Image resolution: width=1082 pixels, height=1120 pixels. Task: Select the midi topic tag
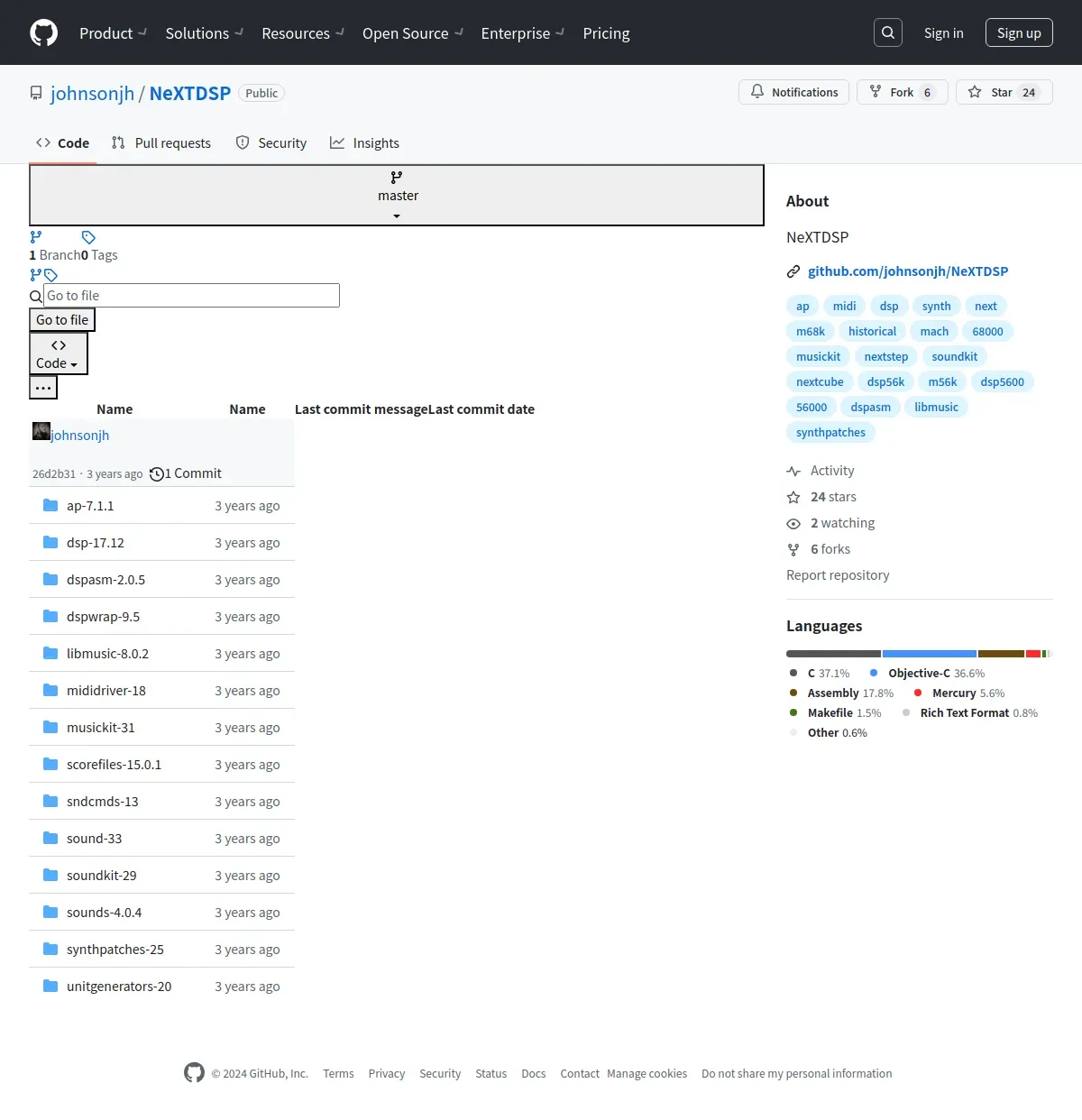pyautogui.click(x=845, y=306)
